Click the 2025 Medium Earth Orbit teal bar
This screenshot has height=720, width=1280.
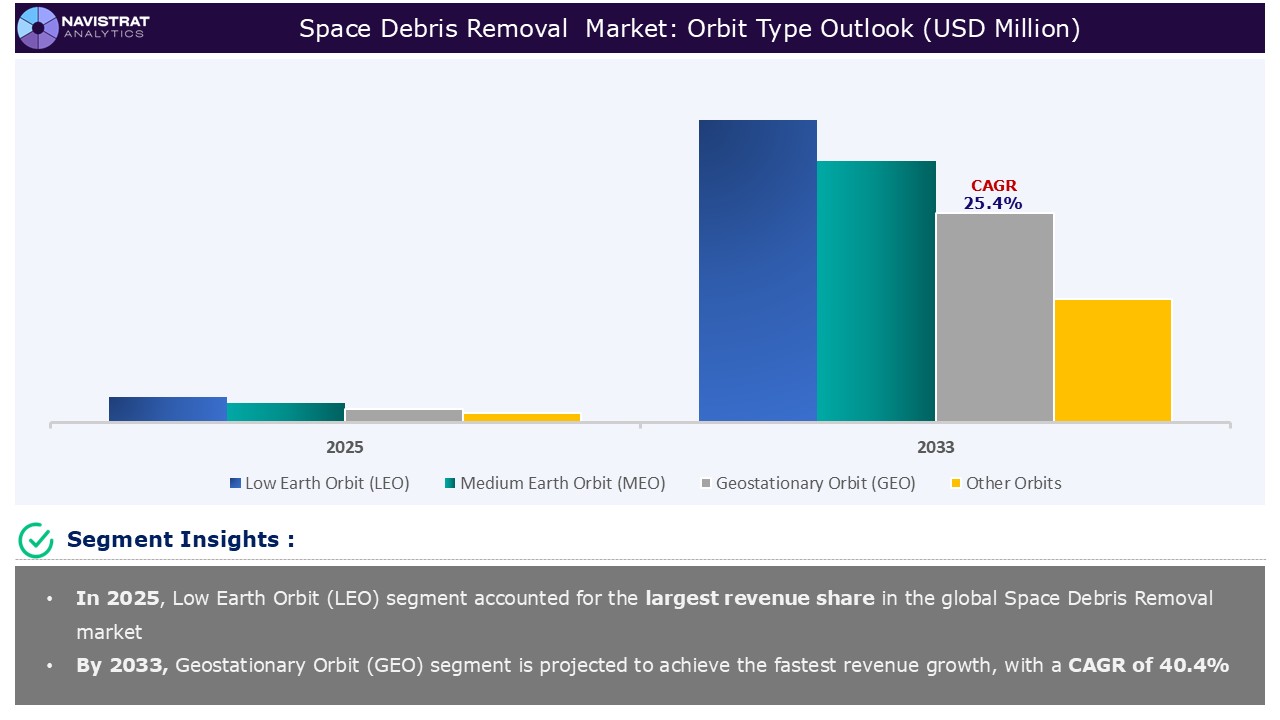[286, 412]
